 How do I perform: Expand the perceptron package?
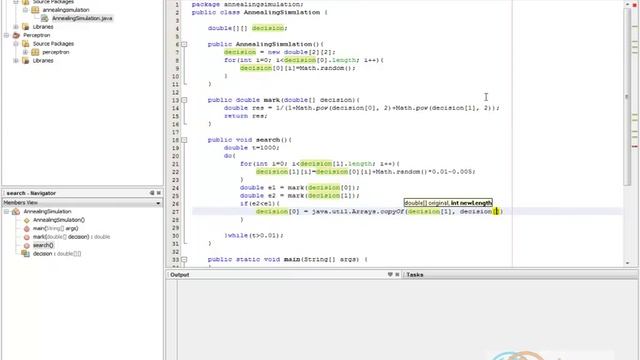point(25,52)
